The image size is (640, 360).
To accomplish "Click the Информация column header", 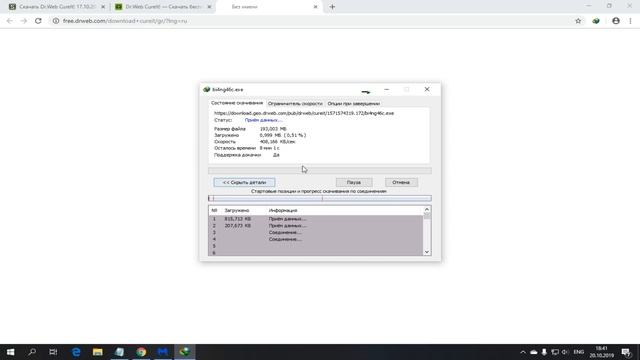I will 283,210.
